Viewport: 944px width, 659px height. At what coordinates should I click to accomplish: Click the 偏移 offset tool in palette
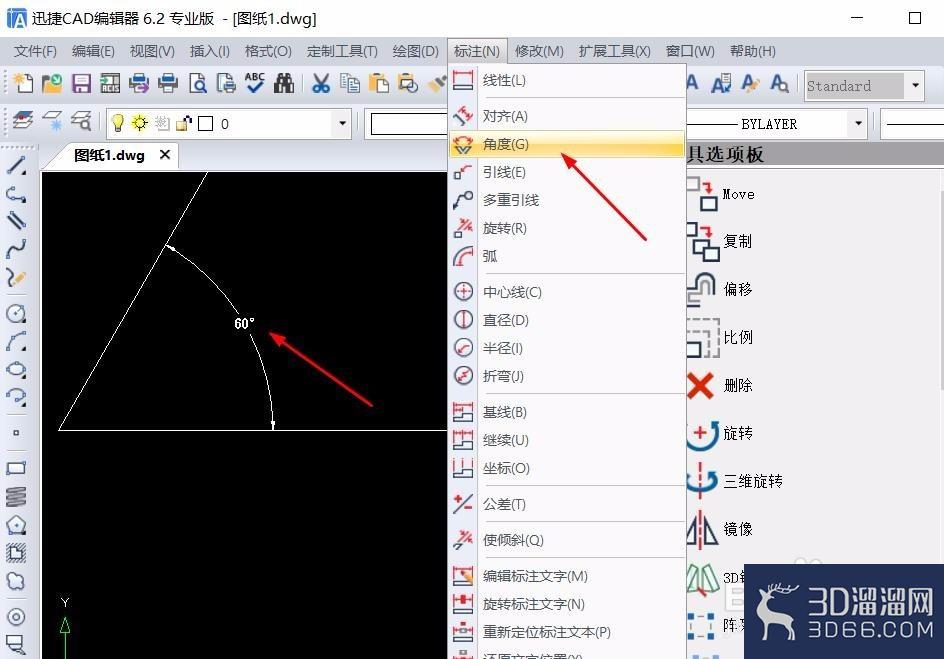pyautogui.click(x=720, y=289)
